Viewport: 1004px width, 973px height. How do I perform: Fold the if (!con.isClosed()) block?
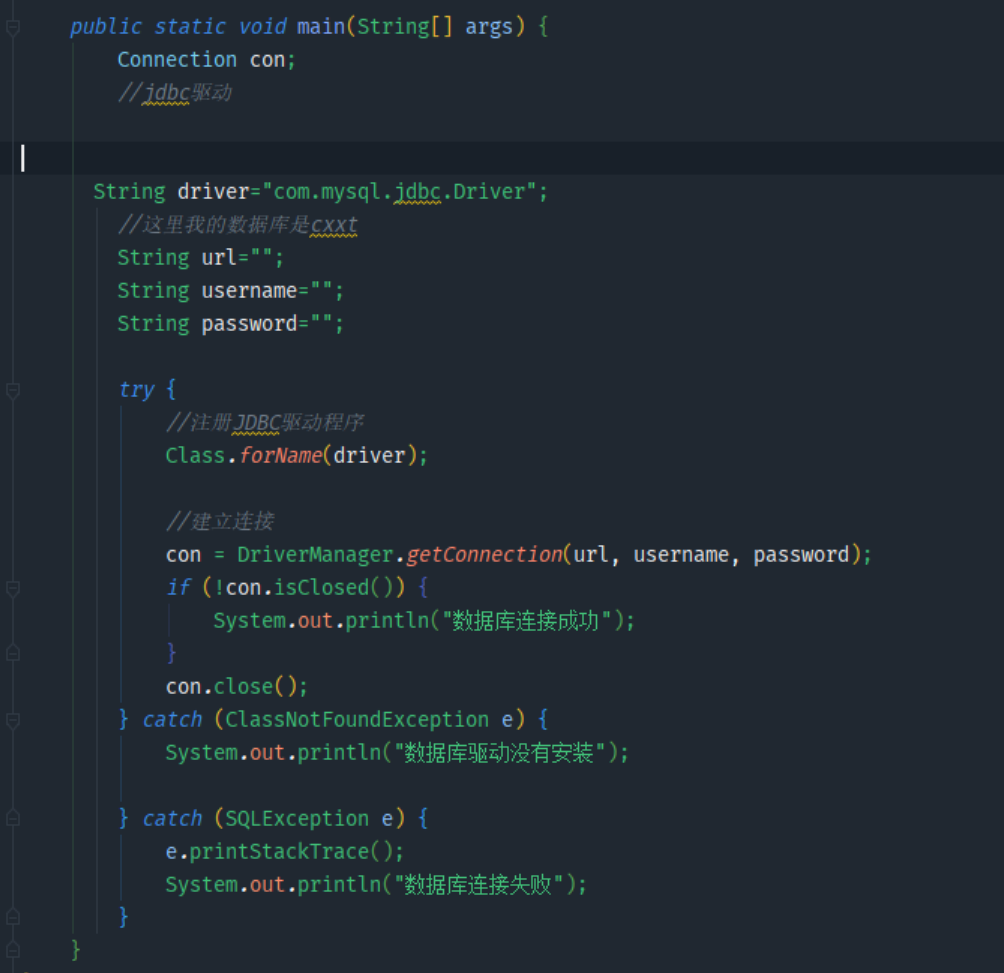click(12, 588)
